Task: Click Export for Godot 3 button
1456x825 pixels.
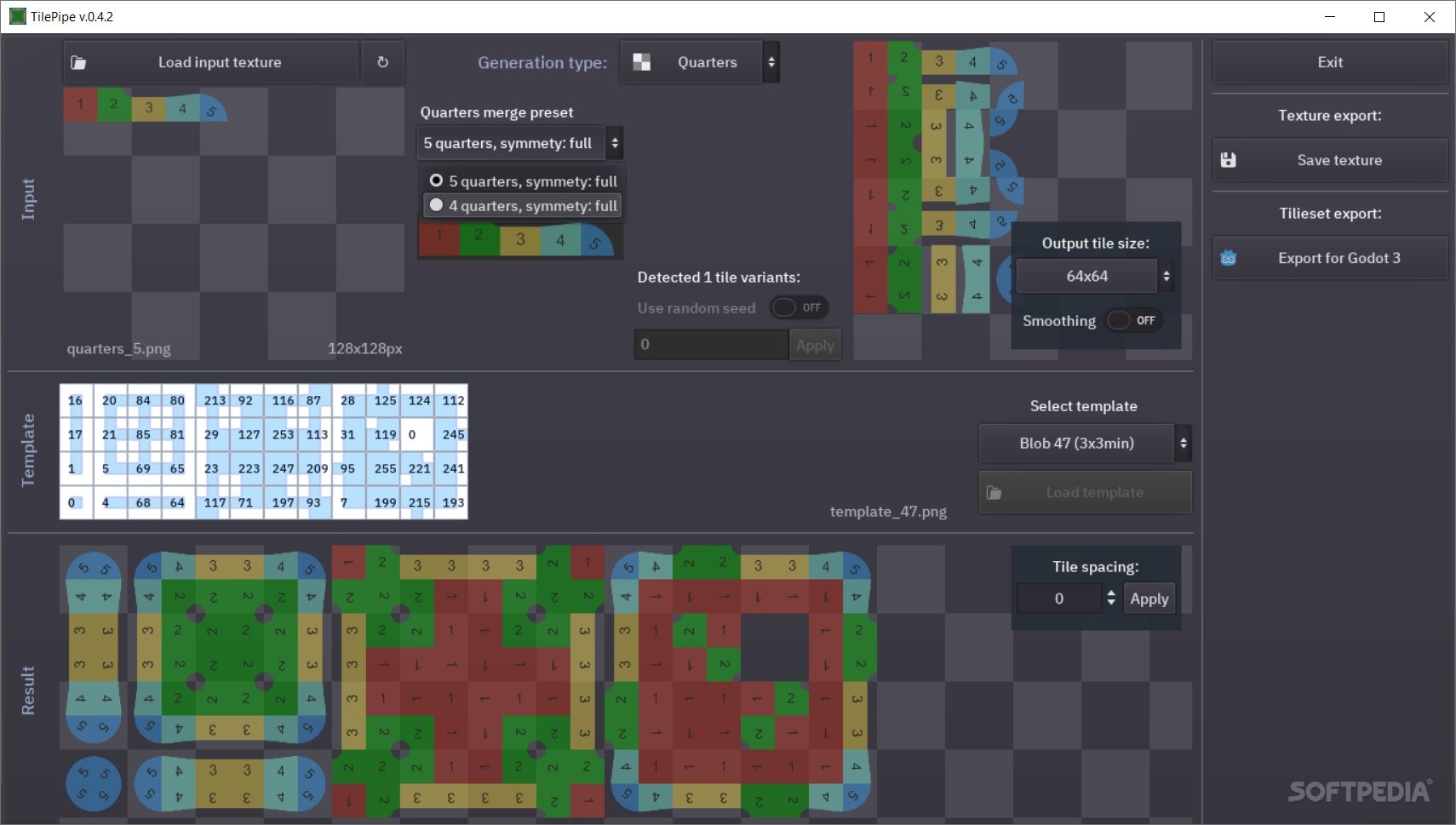Action: [x=1330, y=258]
